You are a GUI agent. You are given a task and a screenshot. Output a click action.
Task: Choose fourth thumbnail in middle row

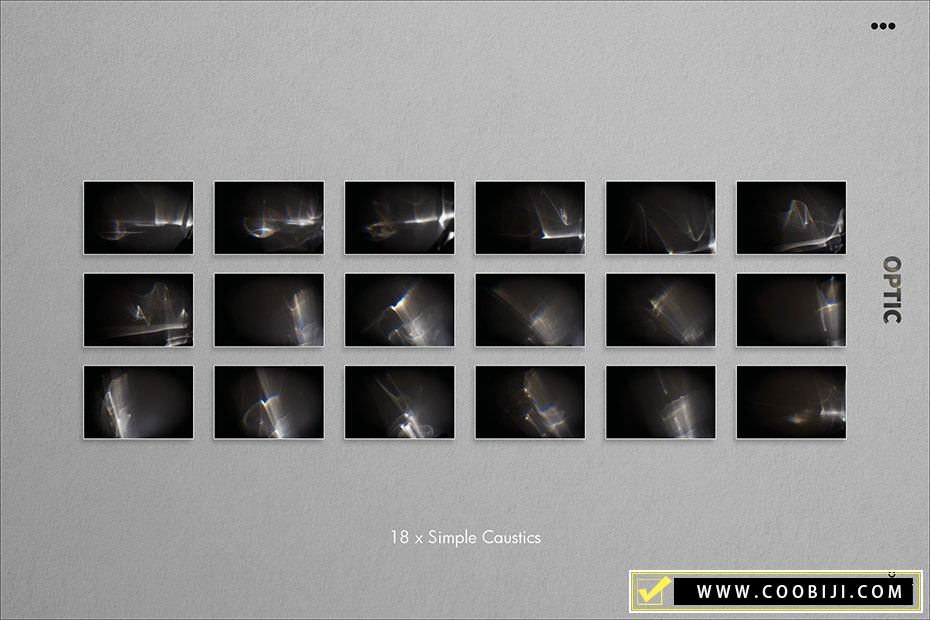pos(530,310)
